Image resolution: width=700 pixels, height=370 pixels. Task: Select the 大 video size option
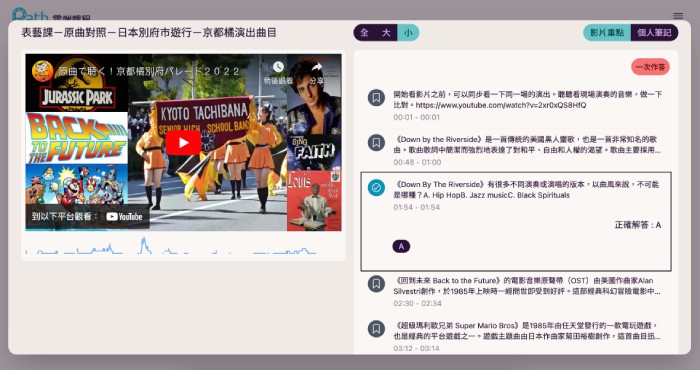point(386,33)
